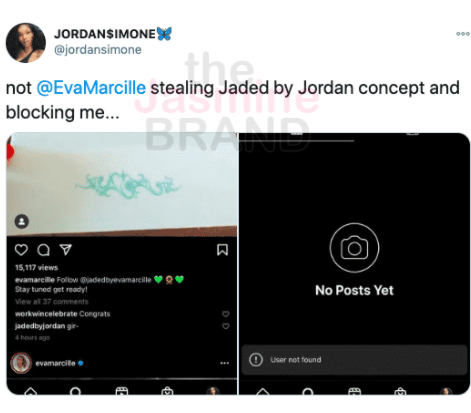Share the post with paper plane icon

tap(65, 249)
